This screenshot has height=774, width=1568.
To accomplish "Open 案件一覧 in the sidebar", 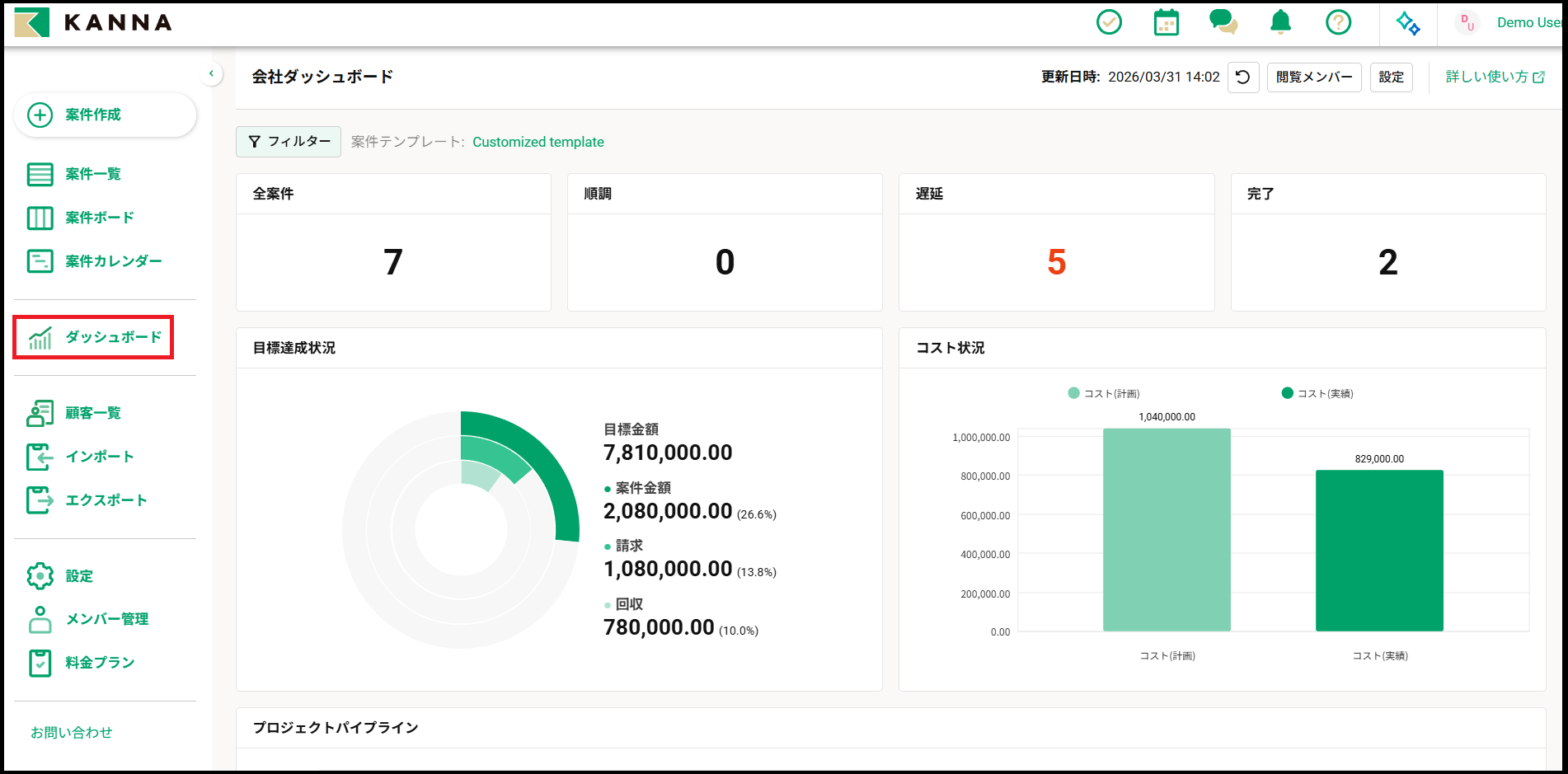I will [93, 174].
